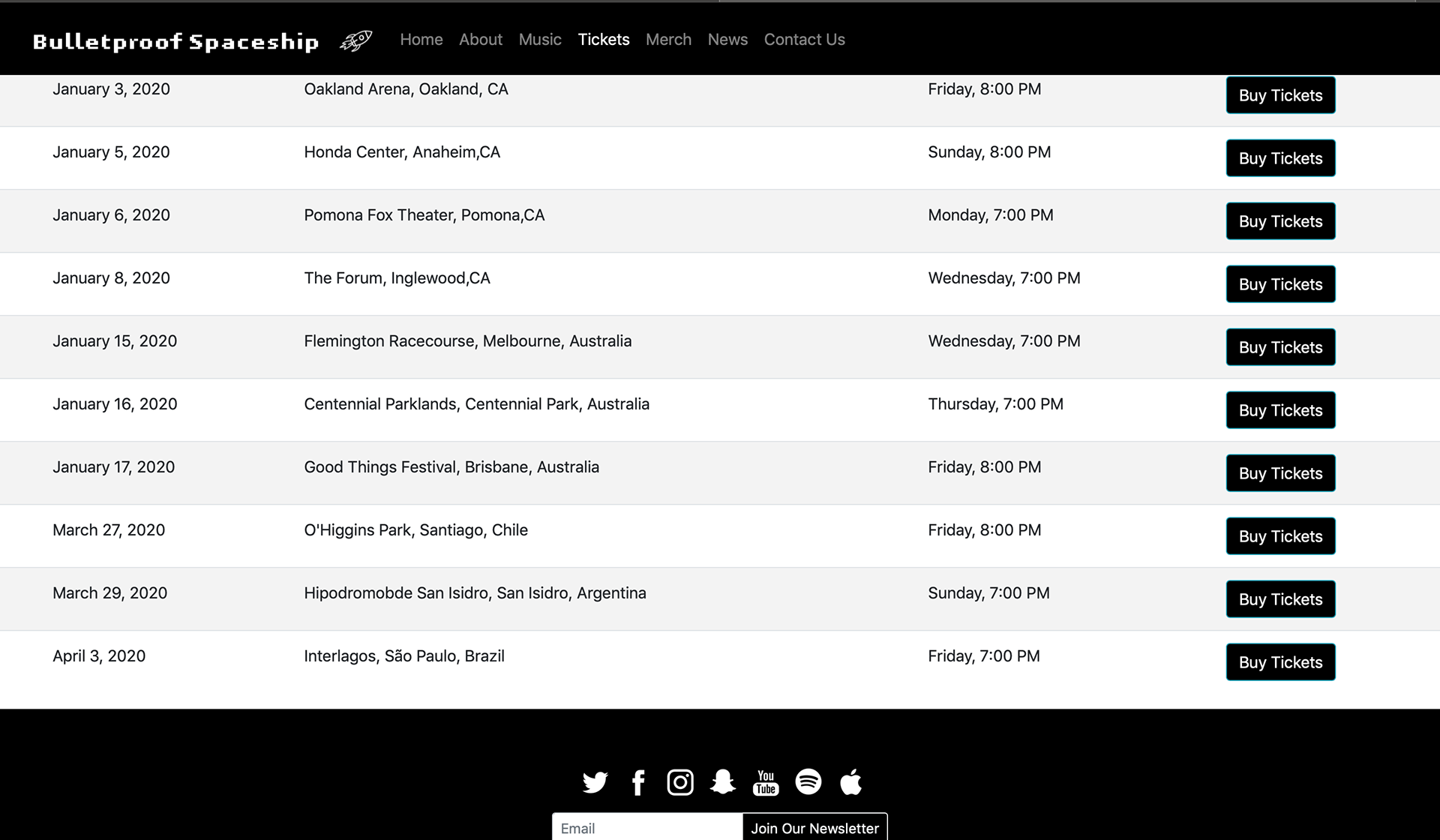
Task: Click the time Friday, 7:00 PM
Action: pos(984,656)
